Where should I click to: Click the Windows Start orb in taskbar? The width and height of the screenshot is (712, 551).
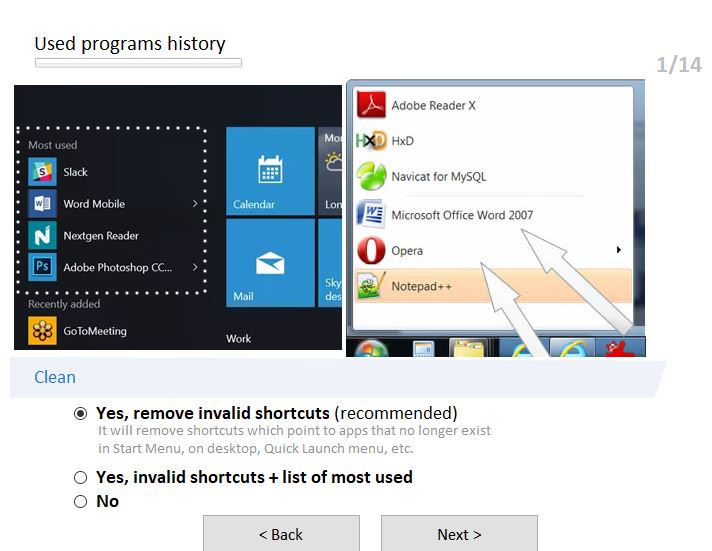pos(371,348)
